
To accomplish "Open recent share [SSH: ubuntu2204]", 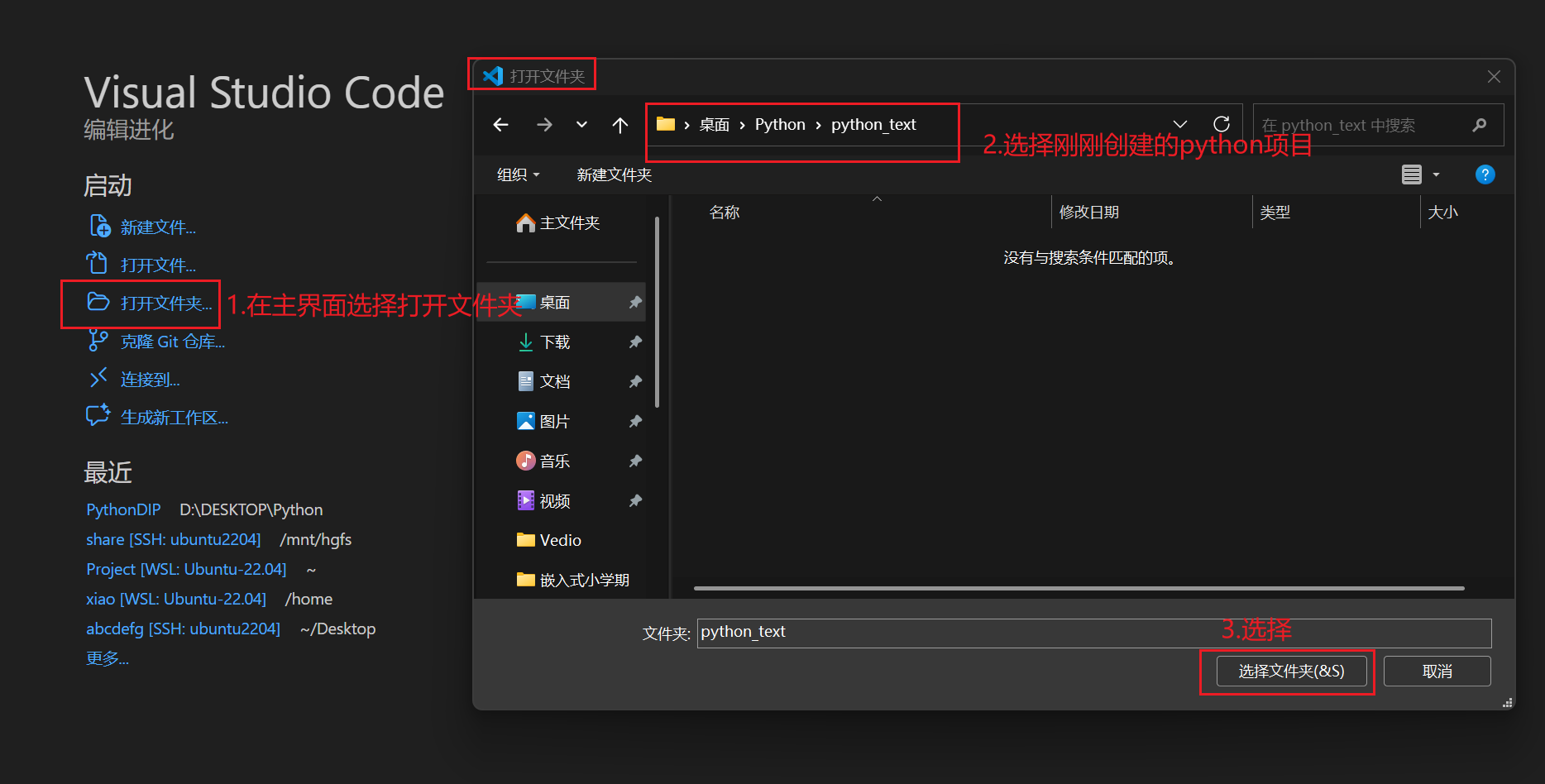I will click(173, 540).
